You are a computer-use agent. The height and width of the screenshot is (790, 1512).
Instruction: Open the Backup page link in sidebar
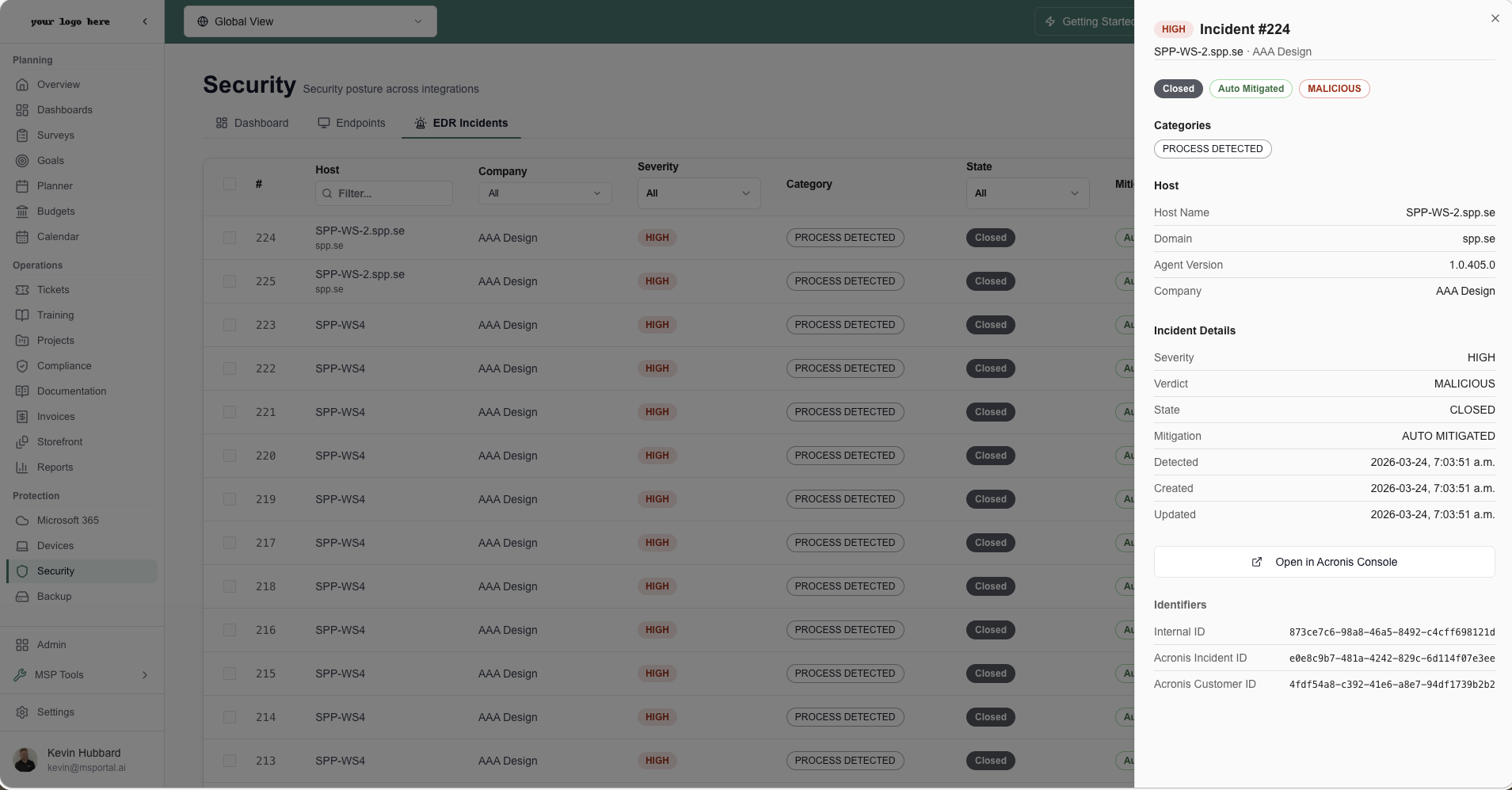click(54, 597)
